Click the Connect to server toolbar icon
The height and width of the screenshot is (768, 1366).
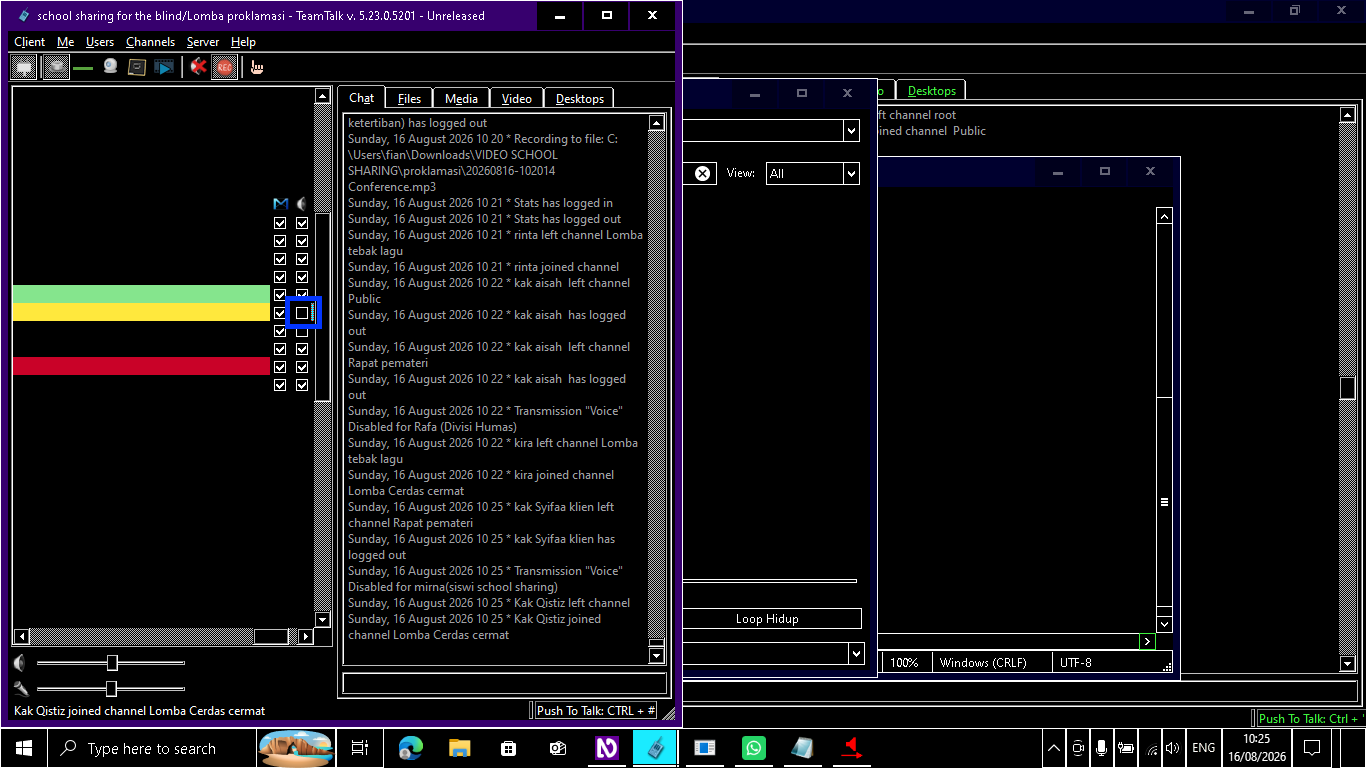point(24,68)
